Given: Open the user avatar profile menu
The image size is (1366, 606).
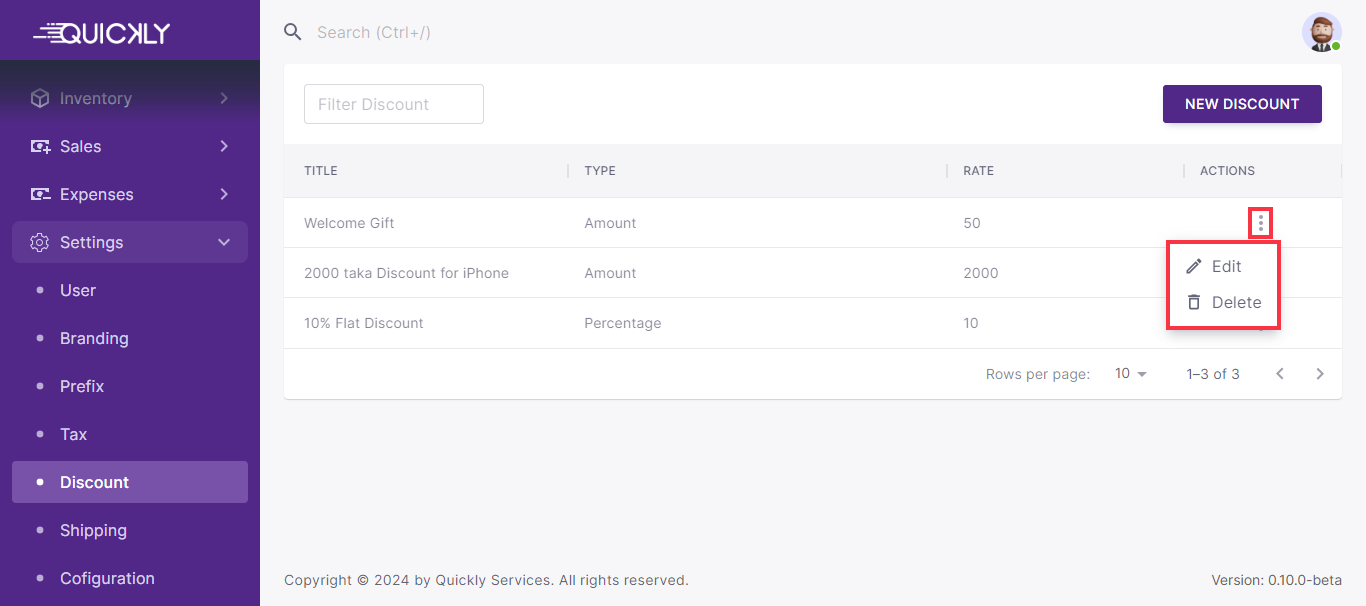Looking at the screenshot, I should point(1321,32).
